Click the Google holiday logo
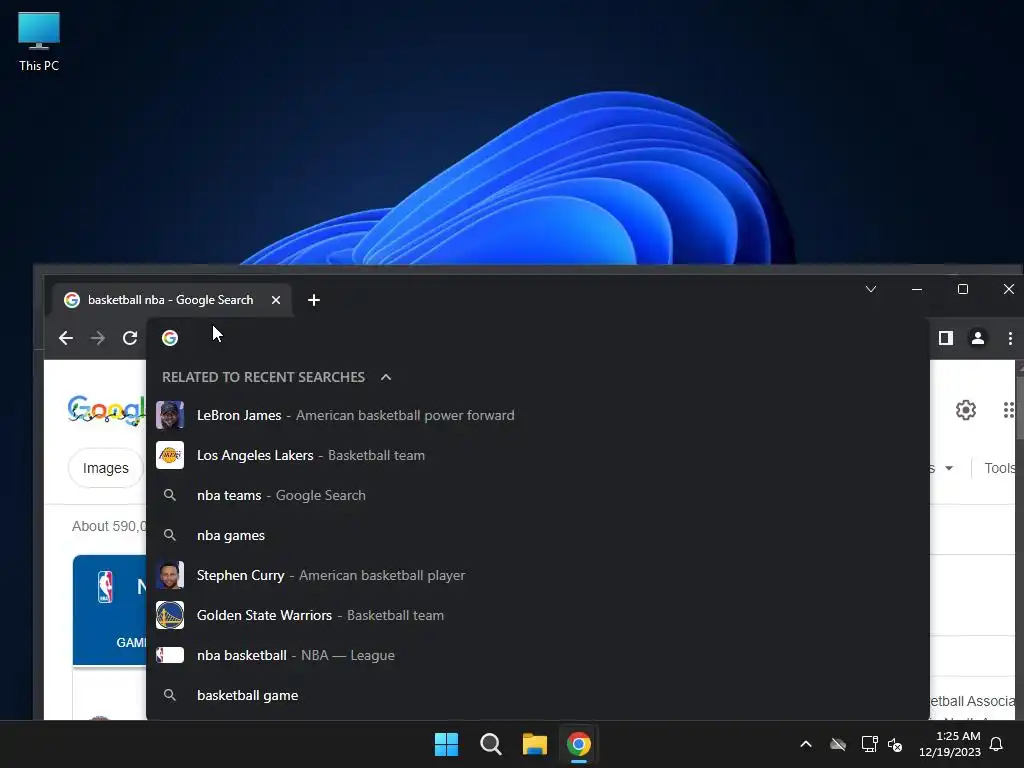 (106, 410)
